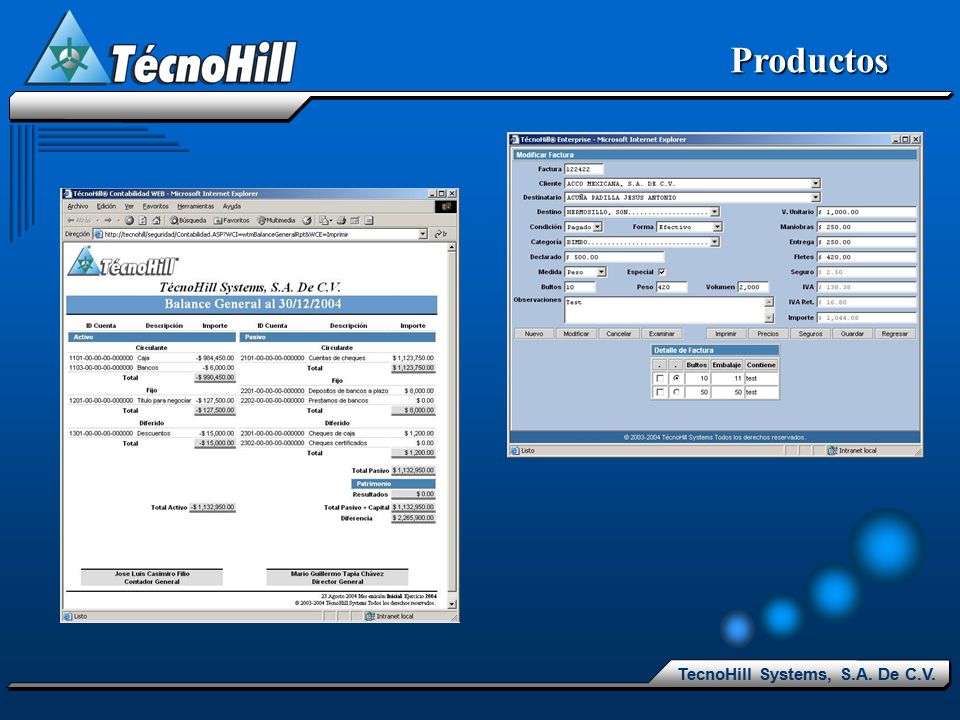Click the IE icon in Contabilidad WEB title bar
Viewport: 960px width, 720px height.
click(67, 193)
